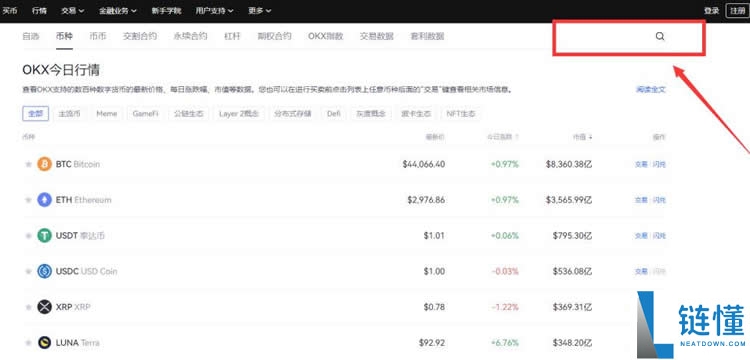Screen dimensions: 750x360
Task: Filter by NFT生态 category
Action: (461, 114)
